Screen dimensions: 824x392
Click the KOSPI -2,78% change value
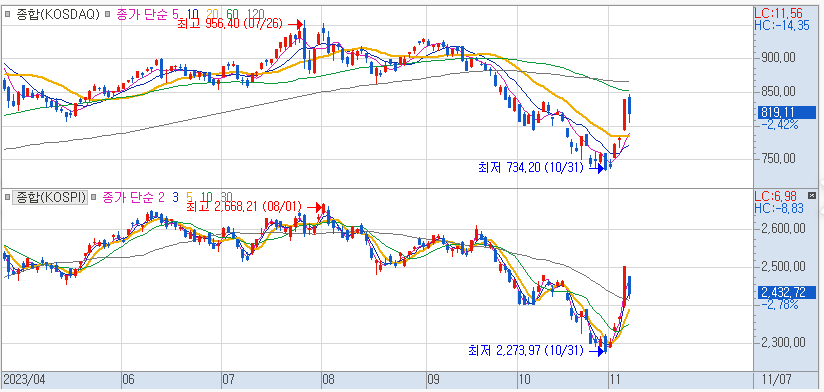click(779, 305)
